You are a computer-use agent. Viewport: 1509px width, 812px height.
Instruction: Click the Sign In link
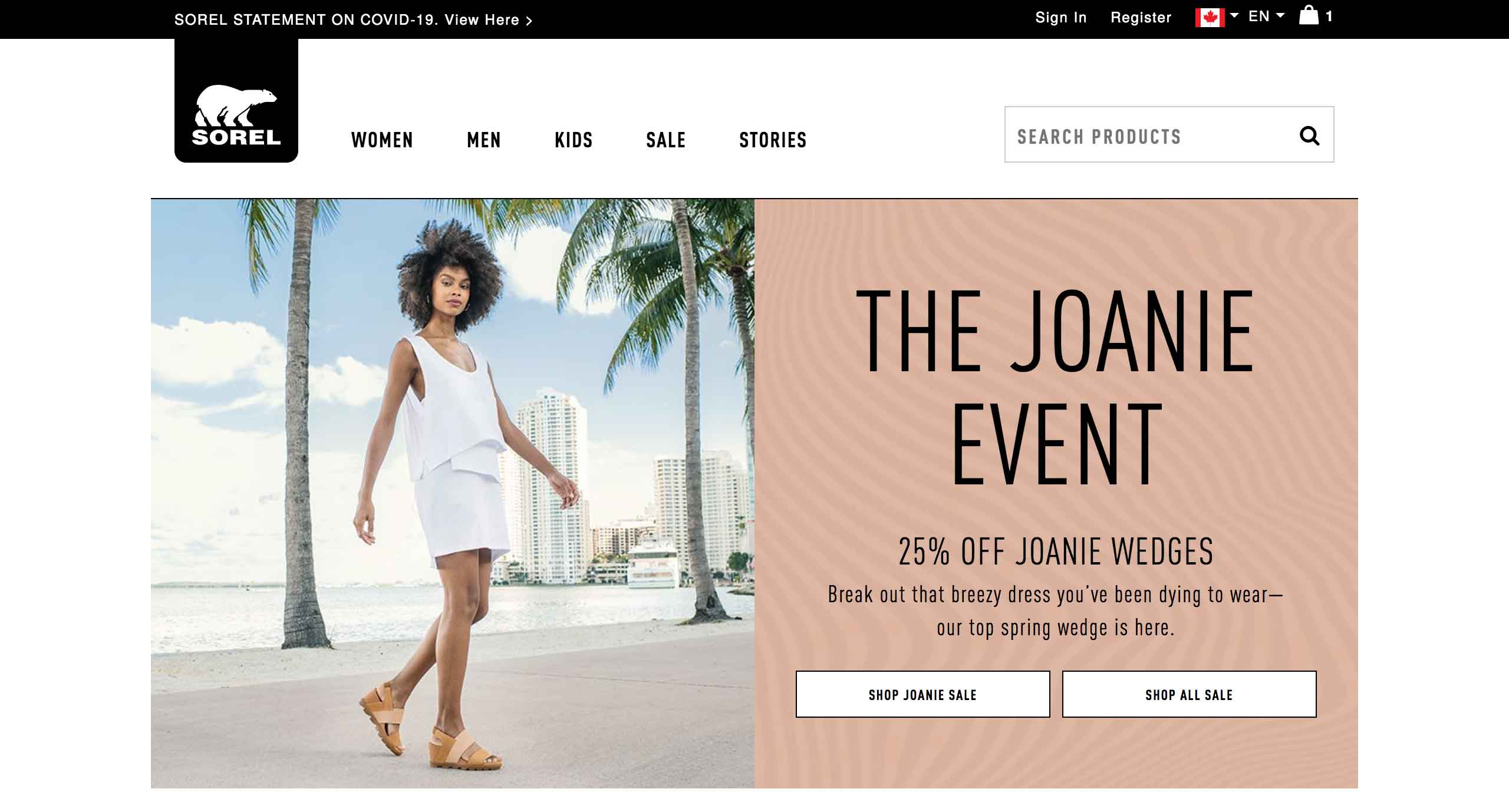1060,18
